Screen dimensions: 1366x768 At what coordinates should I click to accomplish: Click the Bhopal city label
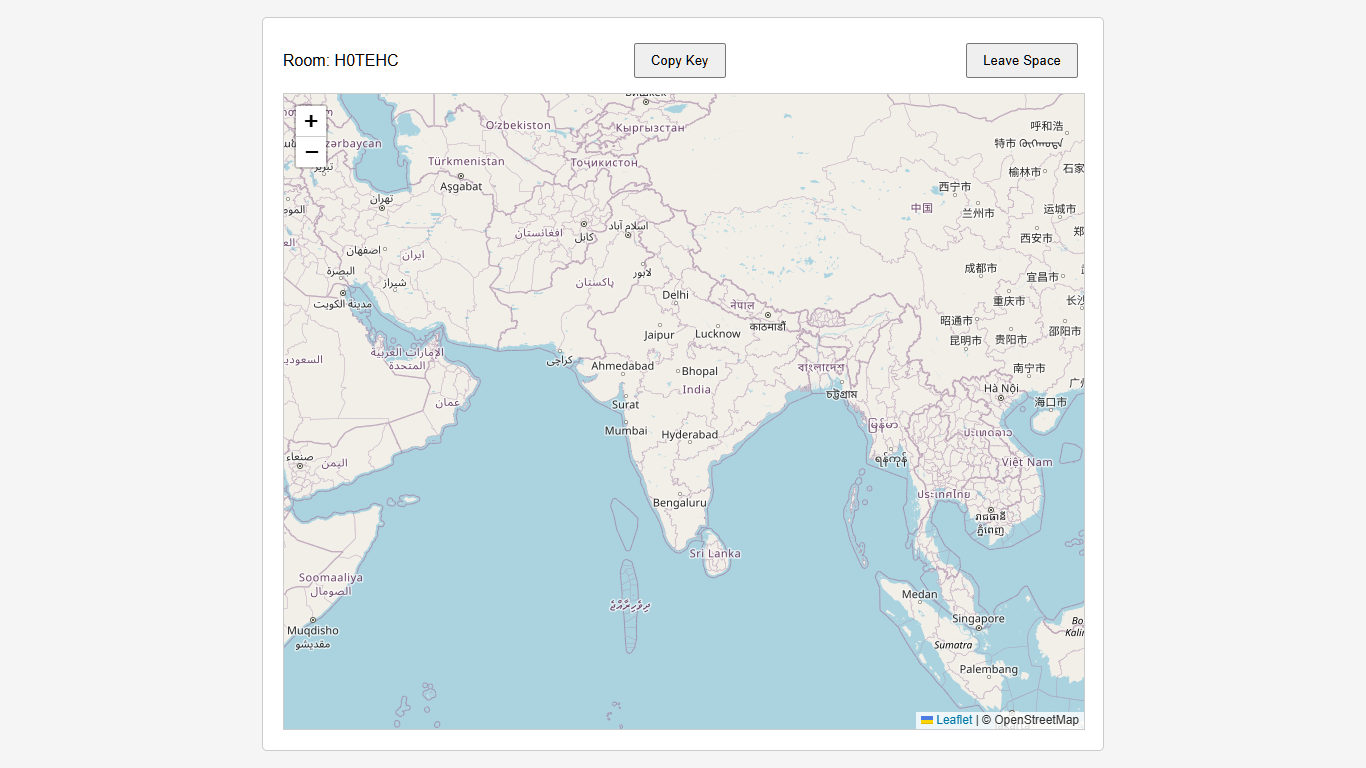click(700, 371)
